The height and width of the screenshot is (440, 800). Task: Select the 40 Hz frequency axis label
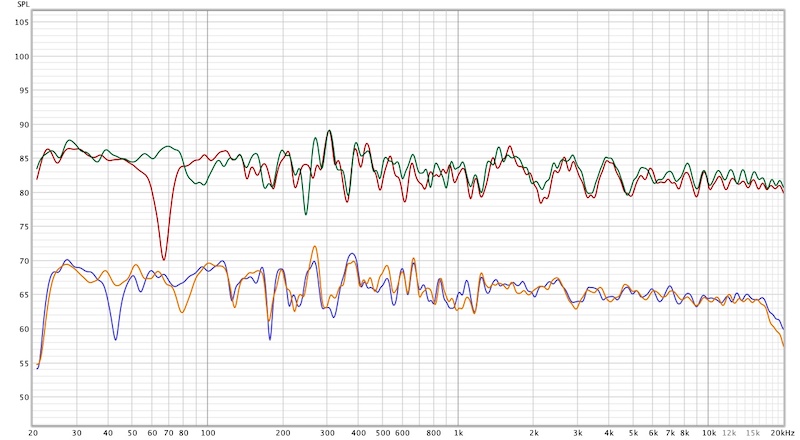[x=108, y=433]
